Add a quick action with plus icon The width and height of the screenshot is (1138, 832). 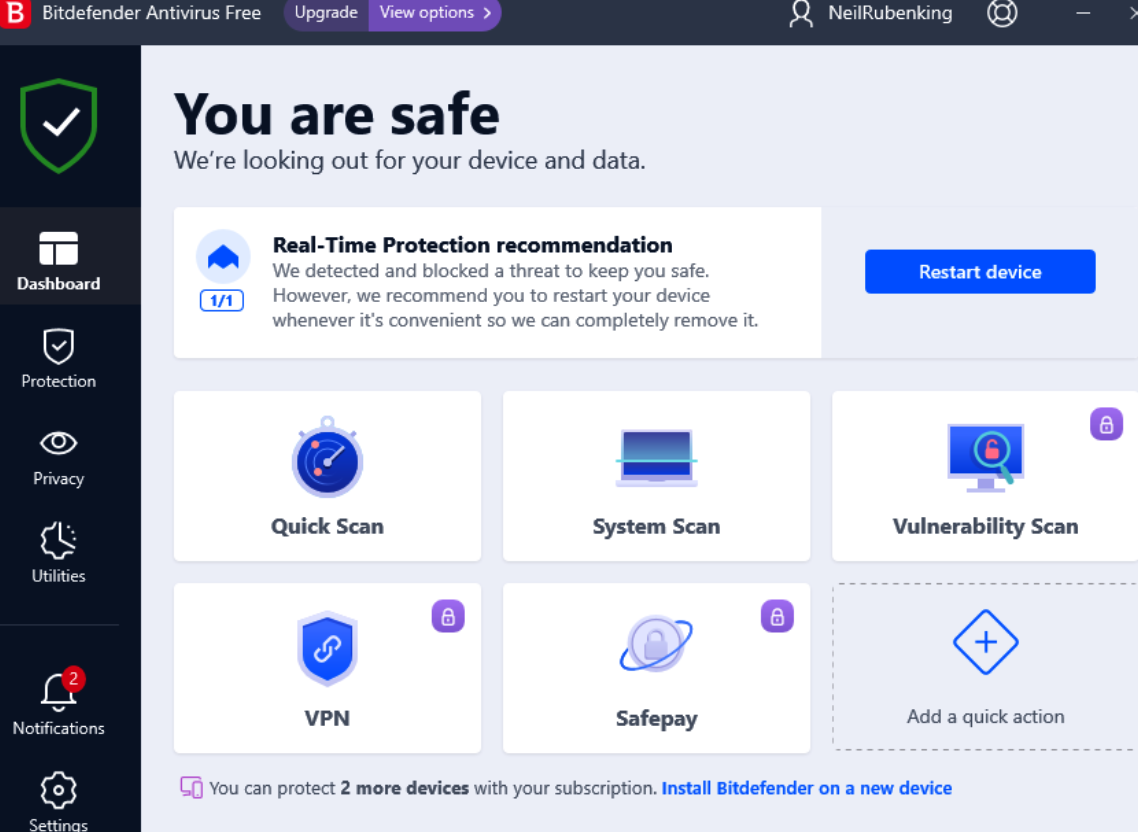pyautogui.click(x=986, y=666)
